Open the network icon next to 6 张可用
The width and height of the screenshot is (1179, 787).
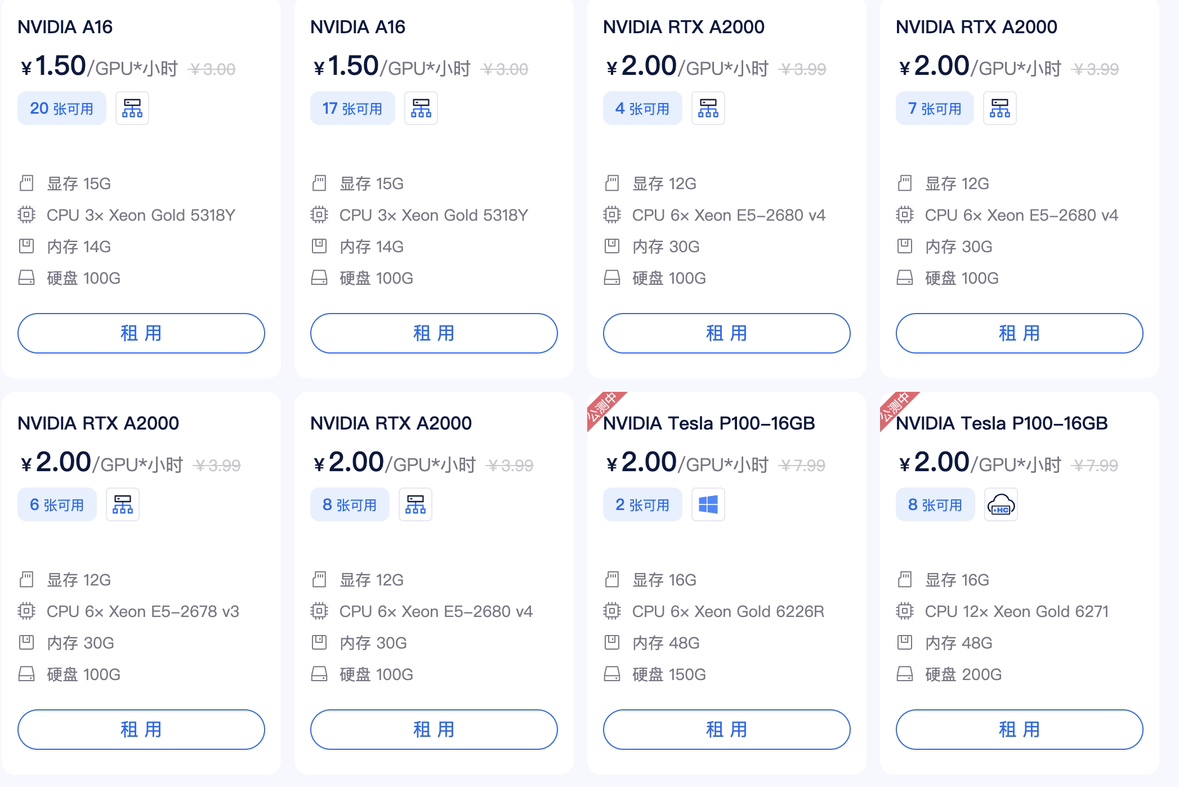point(123,504)
